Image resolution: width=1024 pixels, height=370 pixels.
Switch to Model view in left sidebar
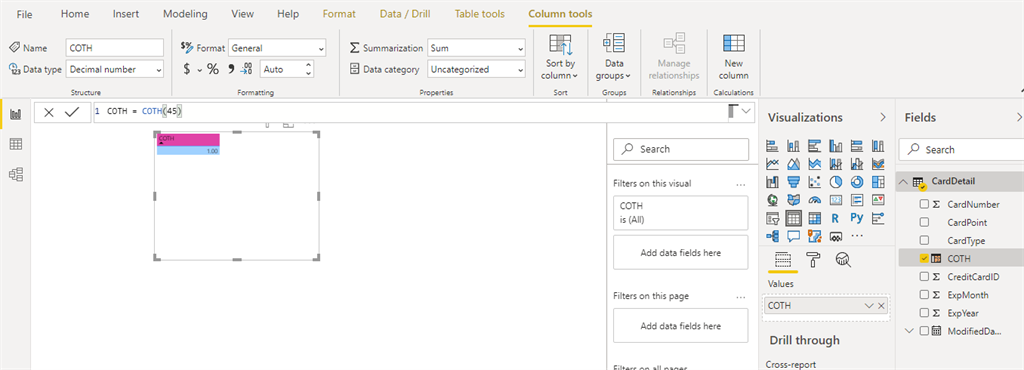pos(16,174)
